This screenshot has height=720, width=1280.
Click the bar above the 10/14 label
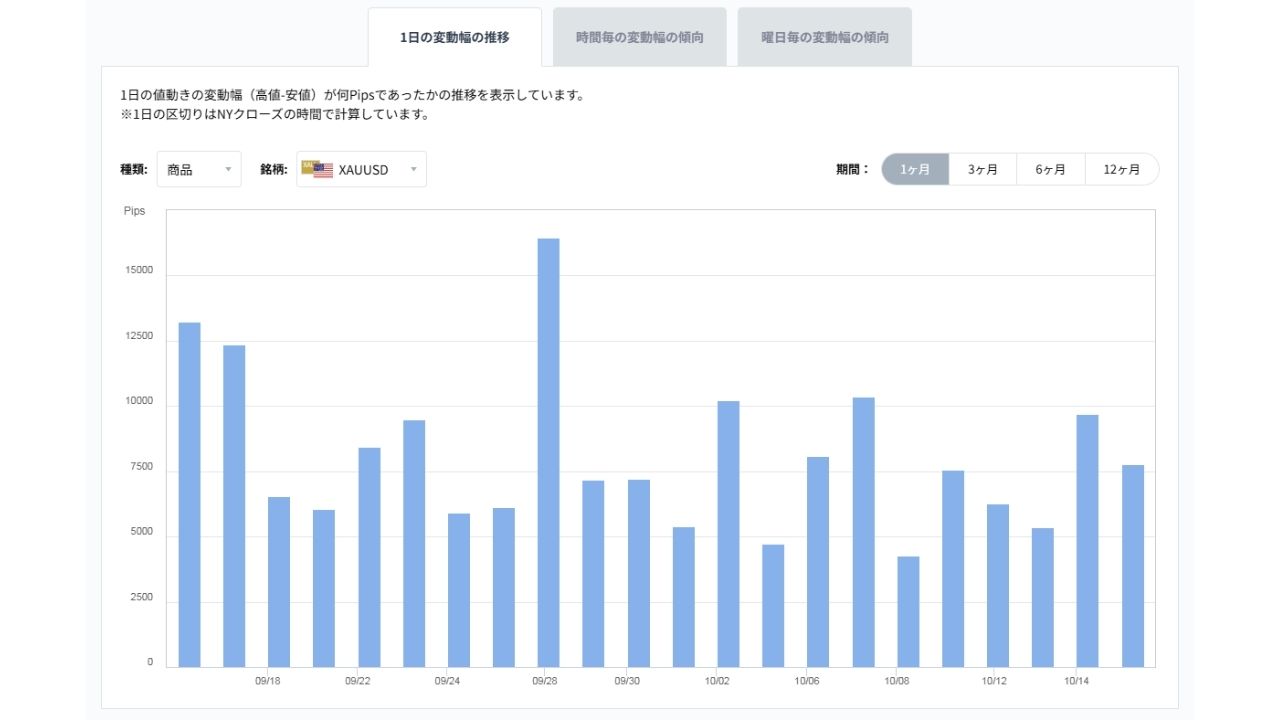pyautogui.click(x=1087, y=541)
